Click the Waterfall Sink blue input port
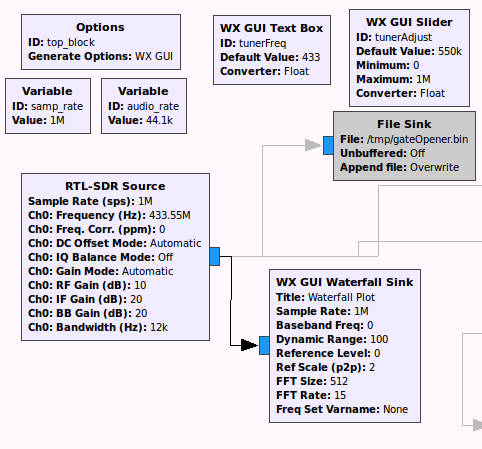The height and width of the screenshot is (449, 482). (x=264, y=346)
